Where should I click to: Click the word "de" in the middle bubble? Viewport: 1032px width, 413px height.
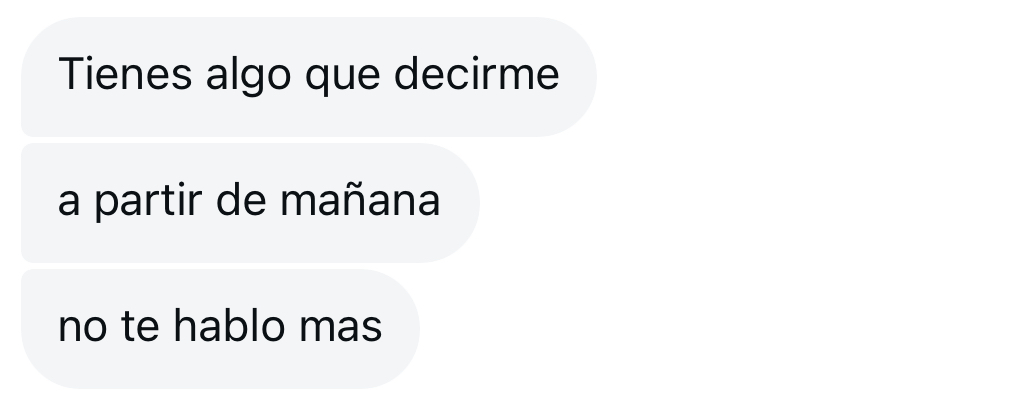[x=241, y=199]
